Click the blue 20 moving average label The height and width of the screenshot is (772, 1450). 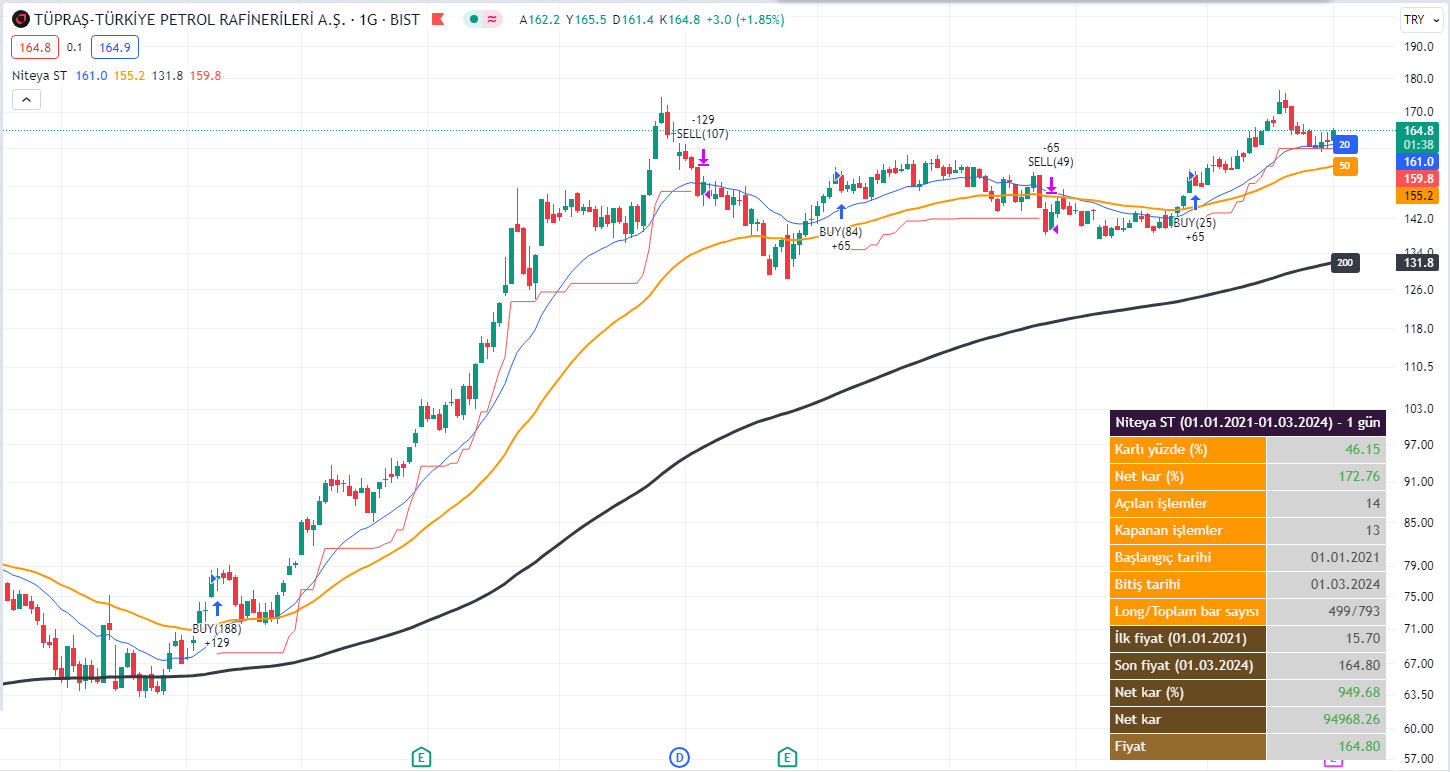(1344, 144)
